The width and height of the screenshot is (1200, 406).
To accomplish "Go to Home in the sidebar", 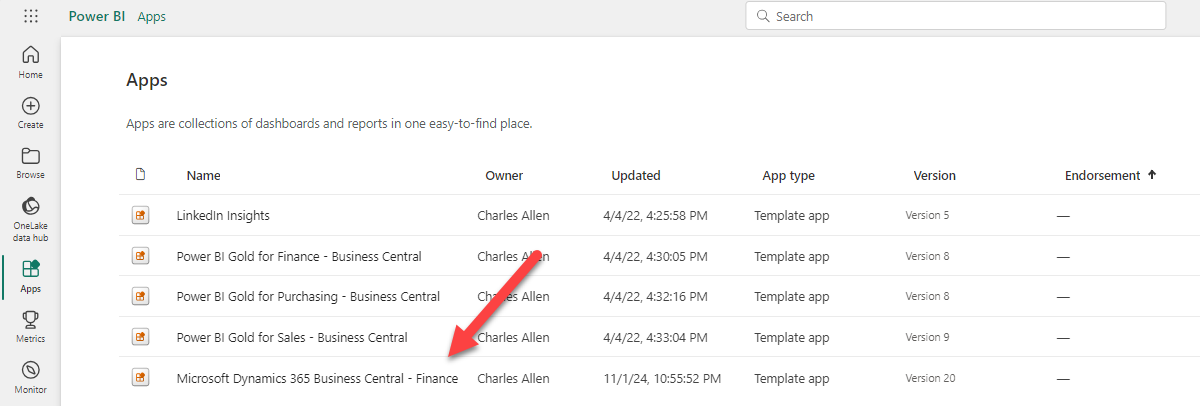I will point(31,62).
